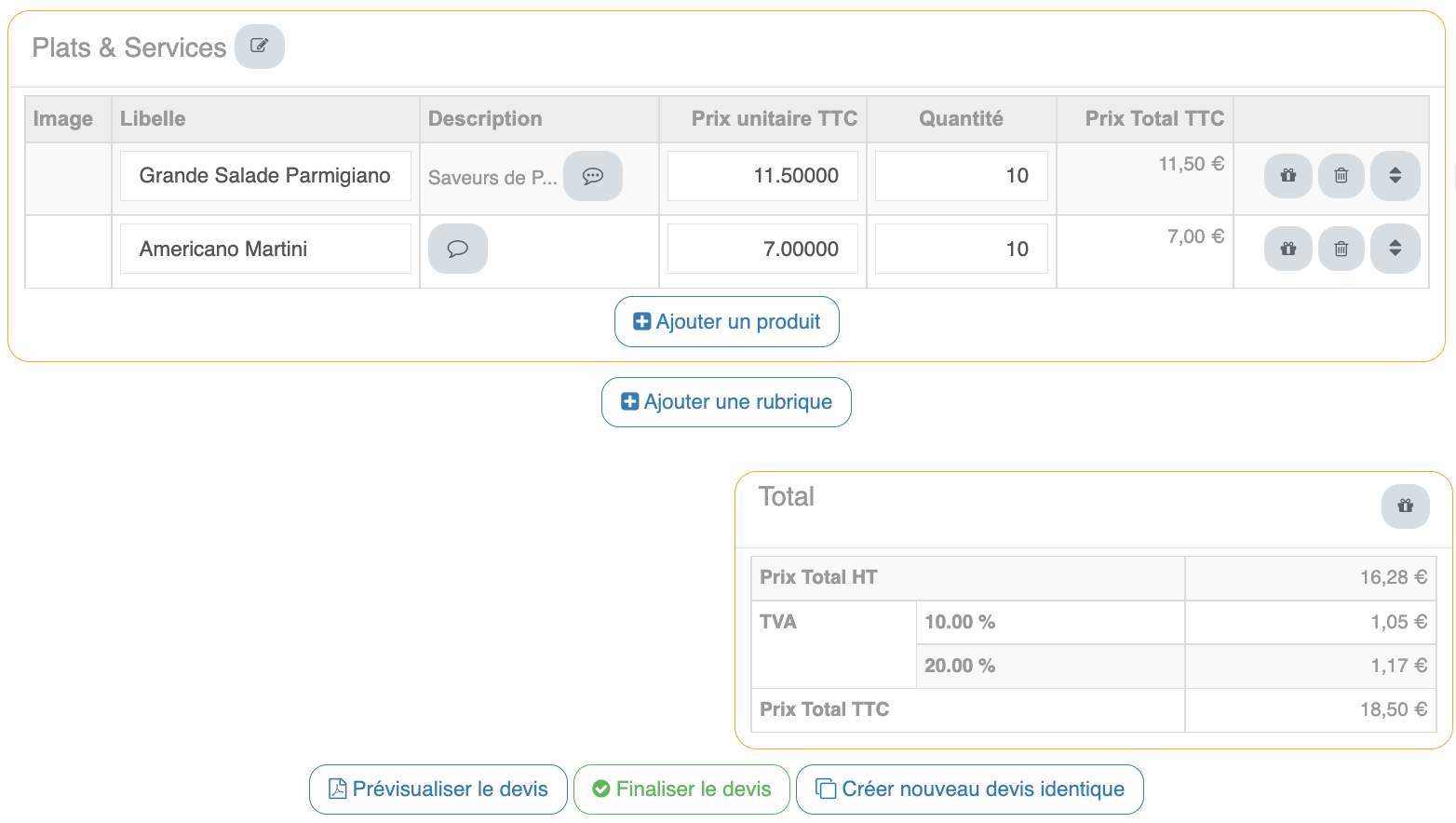
Task: Apply gift discount to Americano Martini
Action: point(1287,249)
